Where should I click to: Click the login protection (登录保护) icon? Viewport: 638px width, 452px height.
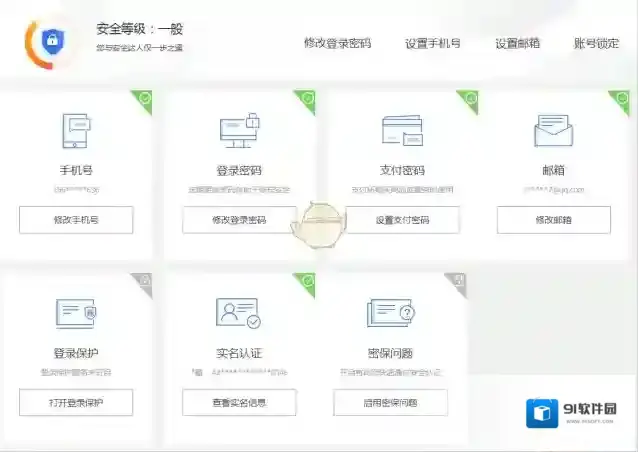click(76, 314)
